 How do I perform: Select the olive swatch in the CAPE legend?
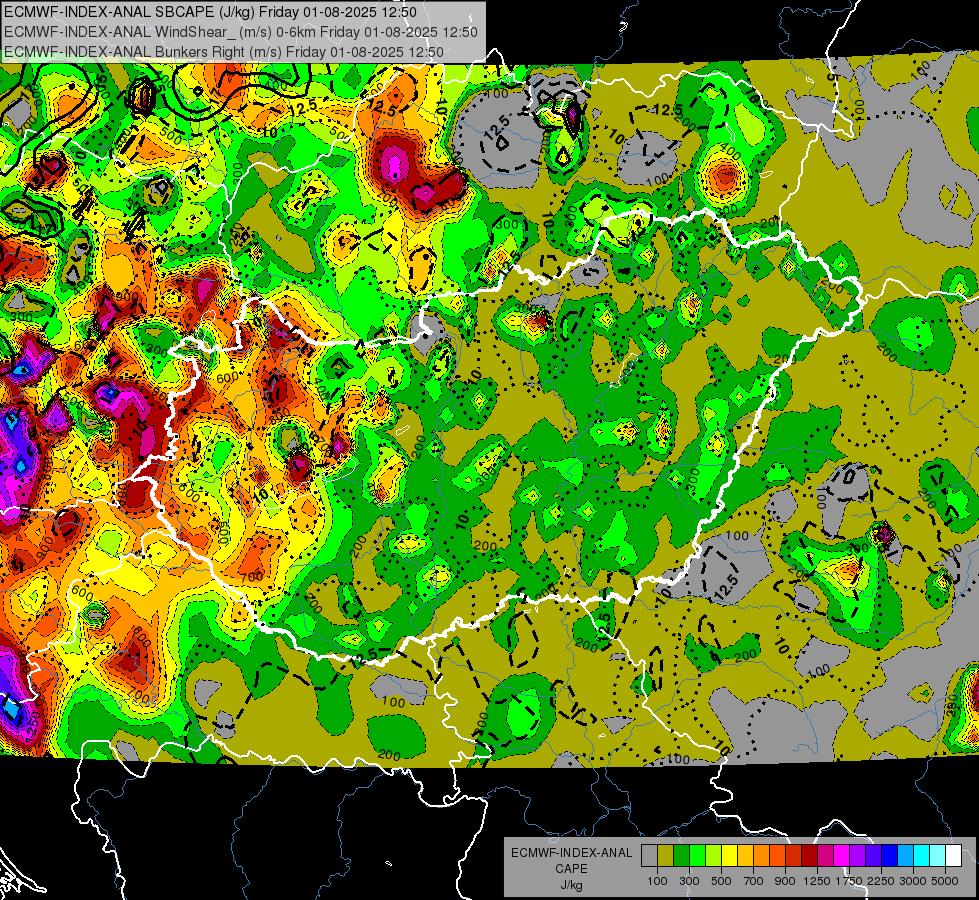[666, 856]
